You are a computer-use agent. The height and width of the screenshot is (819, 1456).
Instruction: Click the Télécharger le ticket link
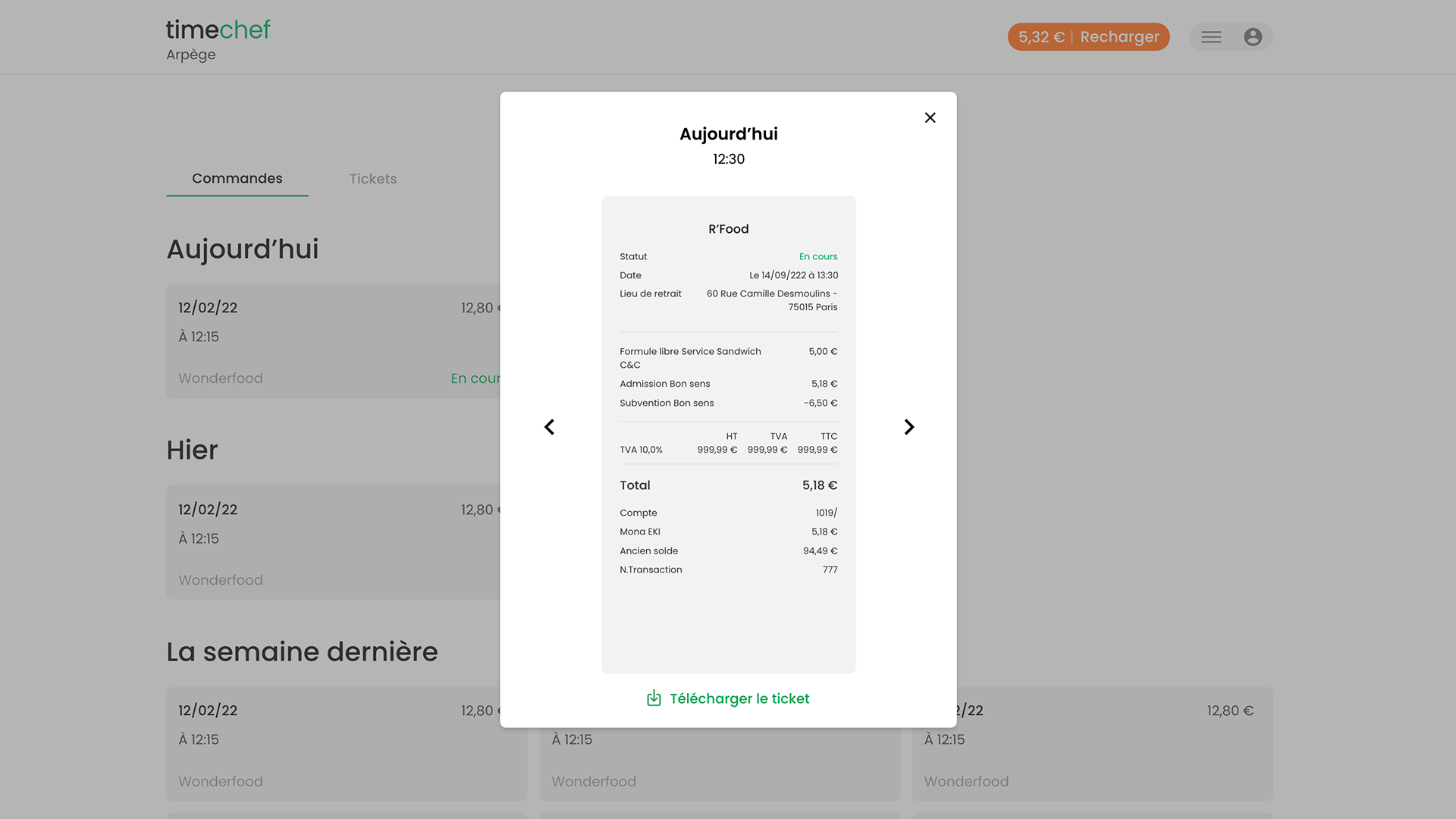pos(739,698)
